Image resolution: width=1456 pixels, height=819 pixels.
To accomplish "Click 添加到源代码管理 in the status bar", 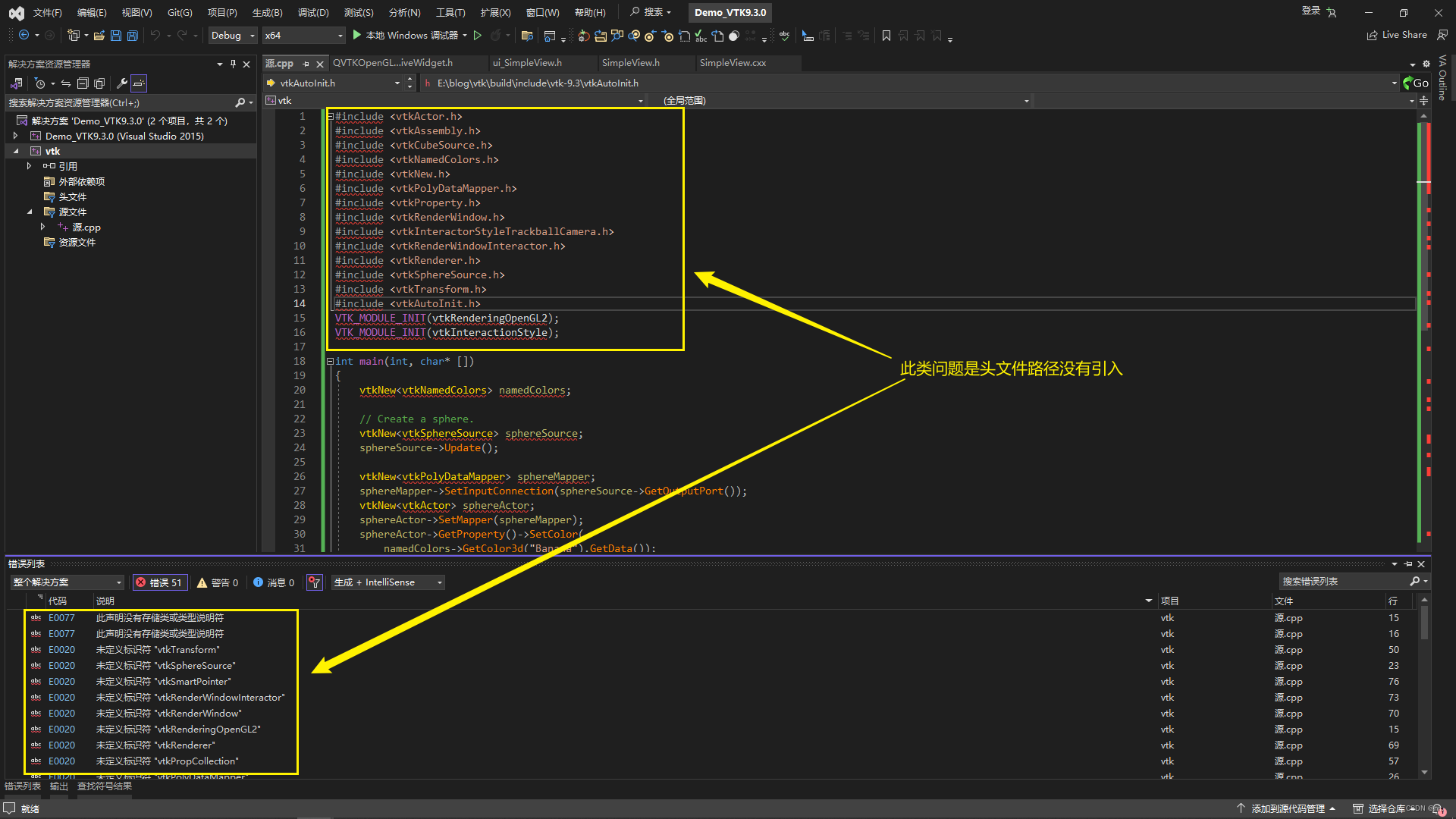I will click(x=1287, y=808).
